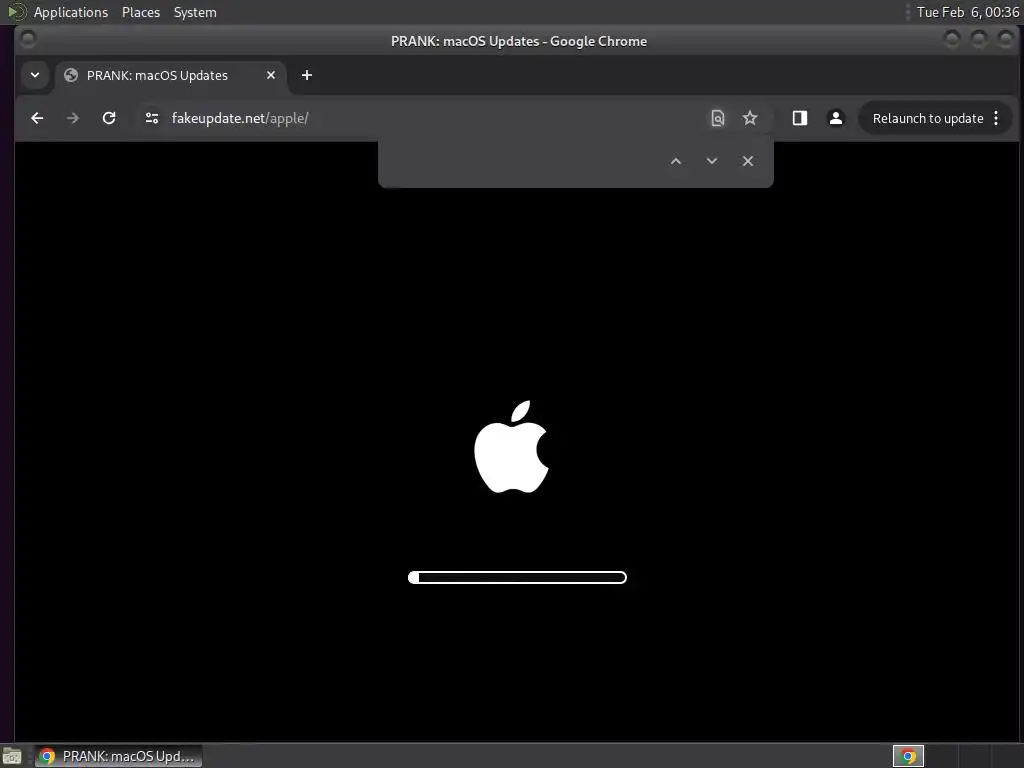Expand the tab search dropdown
Screen dimensions: 1024x768
tap(35, 75)
